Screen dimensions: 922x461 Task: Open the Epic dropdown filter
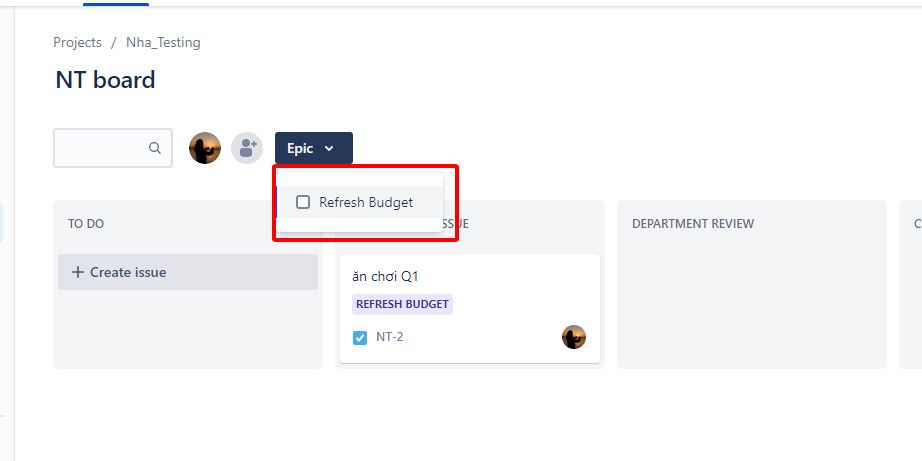point(313,148)
